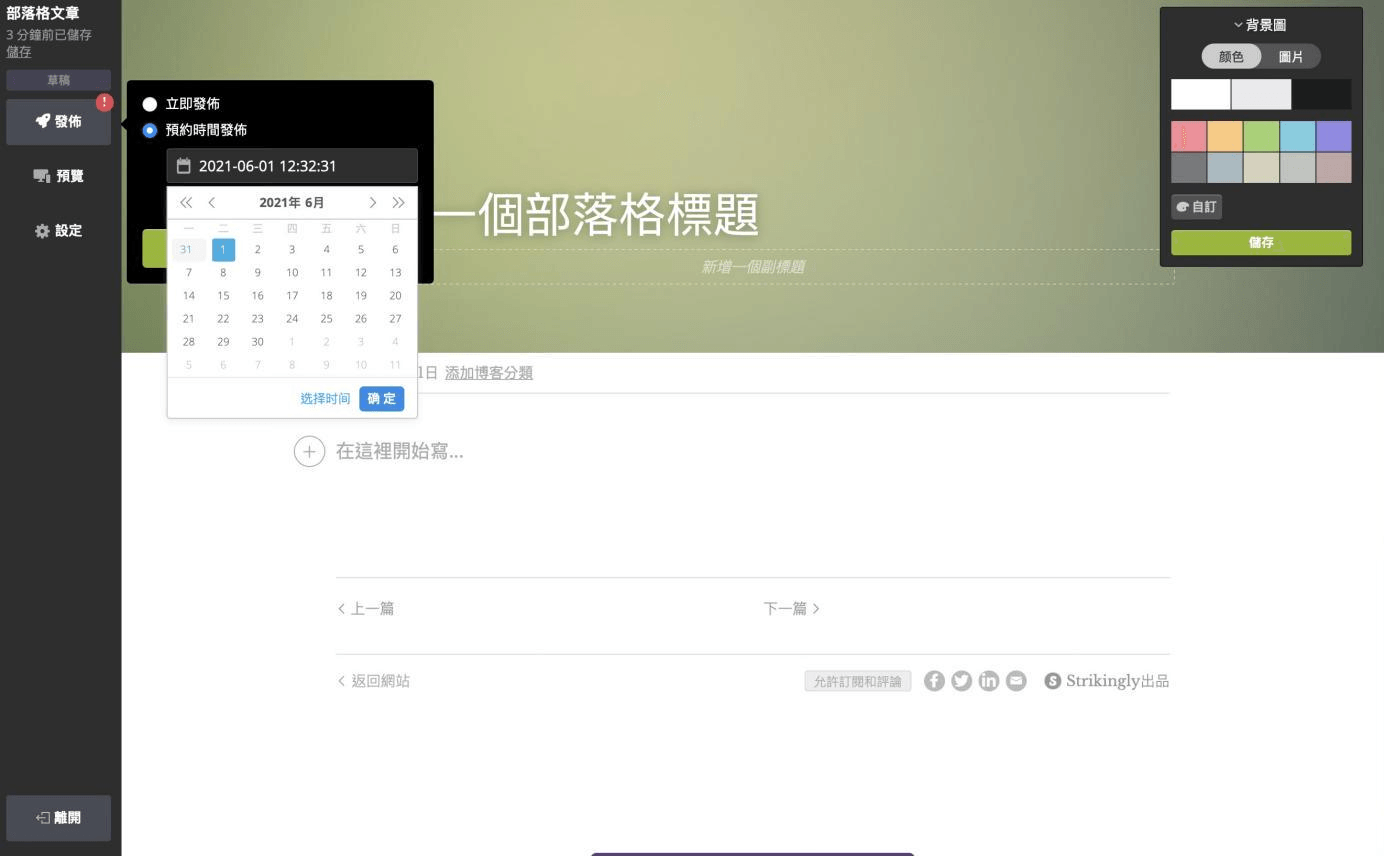Select the purple background color swatch

[x=1333, y=135]
